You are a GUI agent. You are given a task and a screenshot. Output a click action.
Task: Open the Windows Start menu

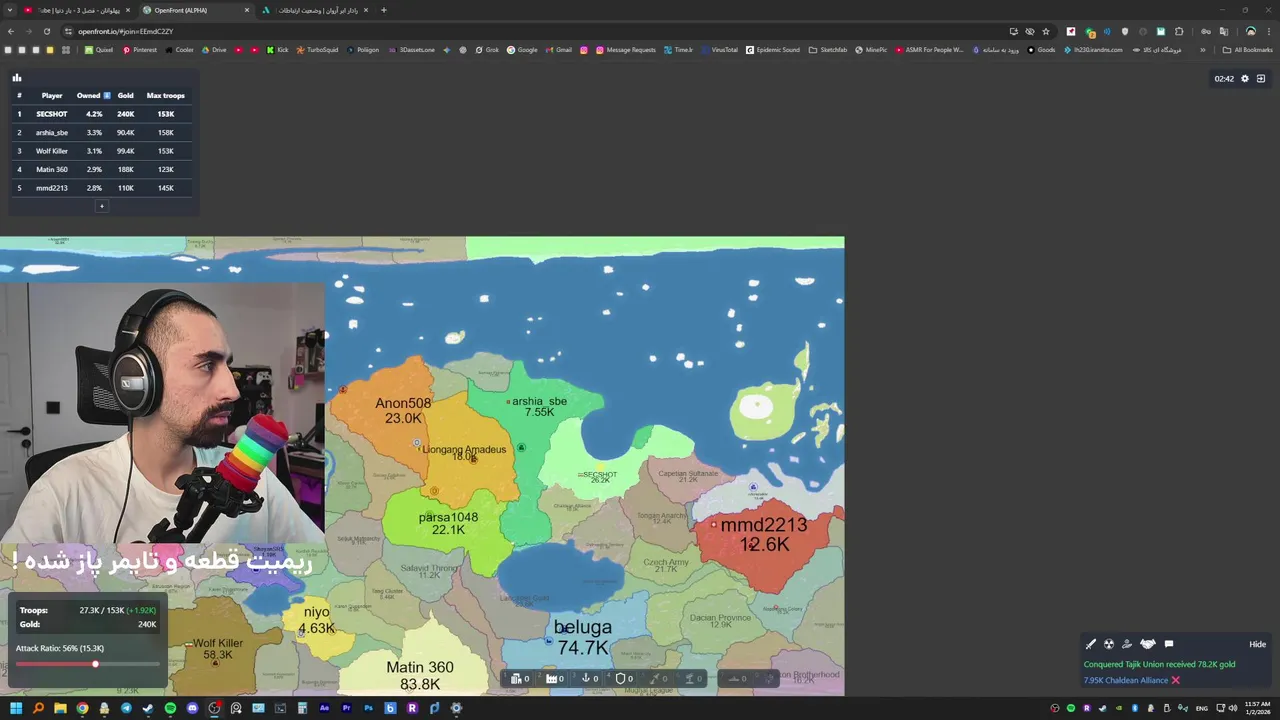[16, 708]
